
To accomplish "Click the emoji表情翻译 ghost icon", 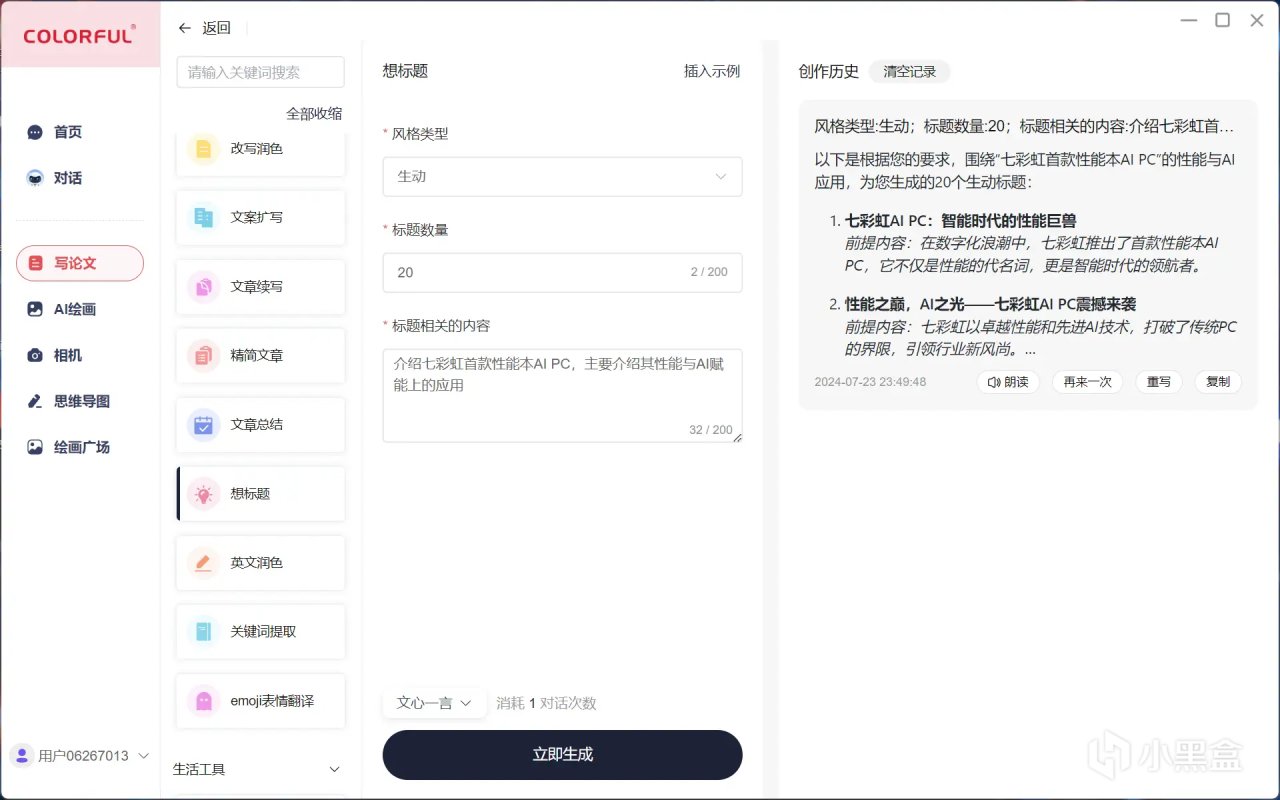I will click(x=204, y=701).
